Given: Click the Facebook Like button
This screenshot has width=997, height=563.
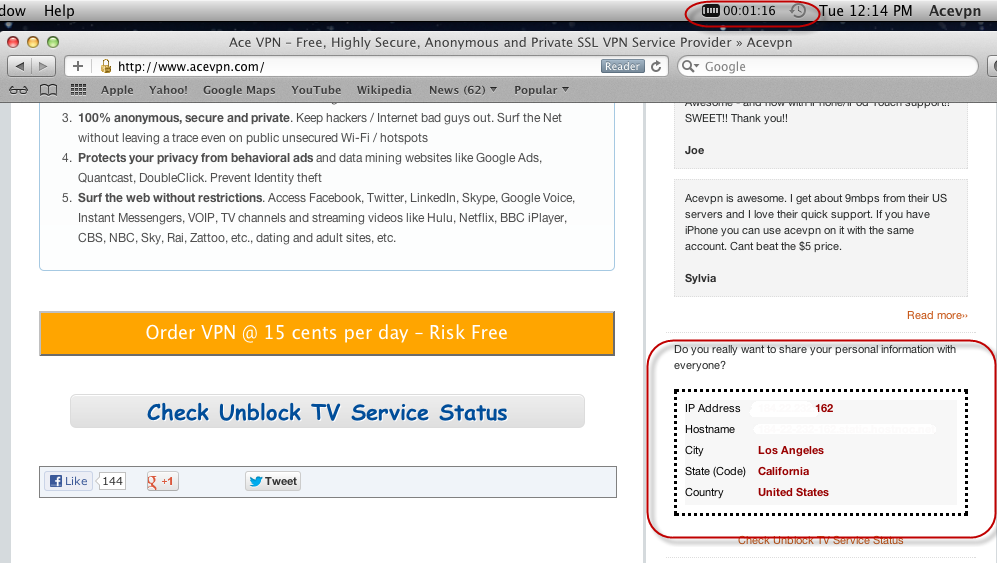Looking at the screenshot, I should point(69,481).
